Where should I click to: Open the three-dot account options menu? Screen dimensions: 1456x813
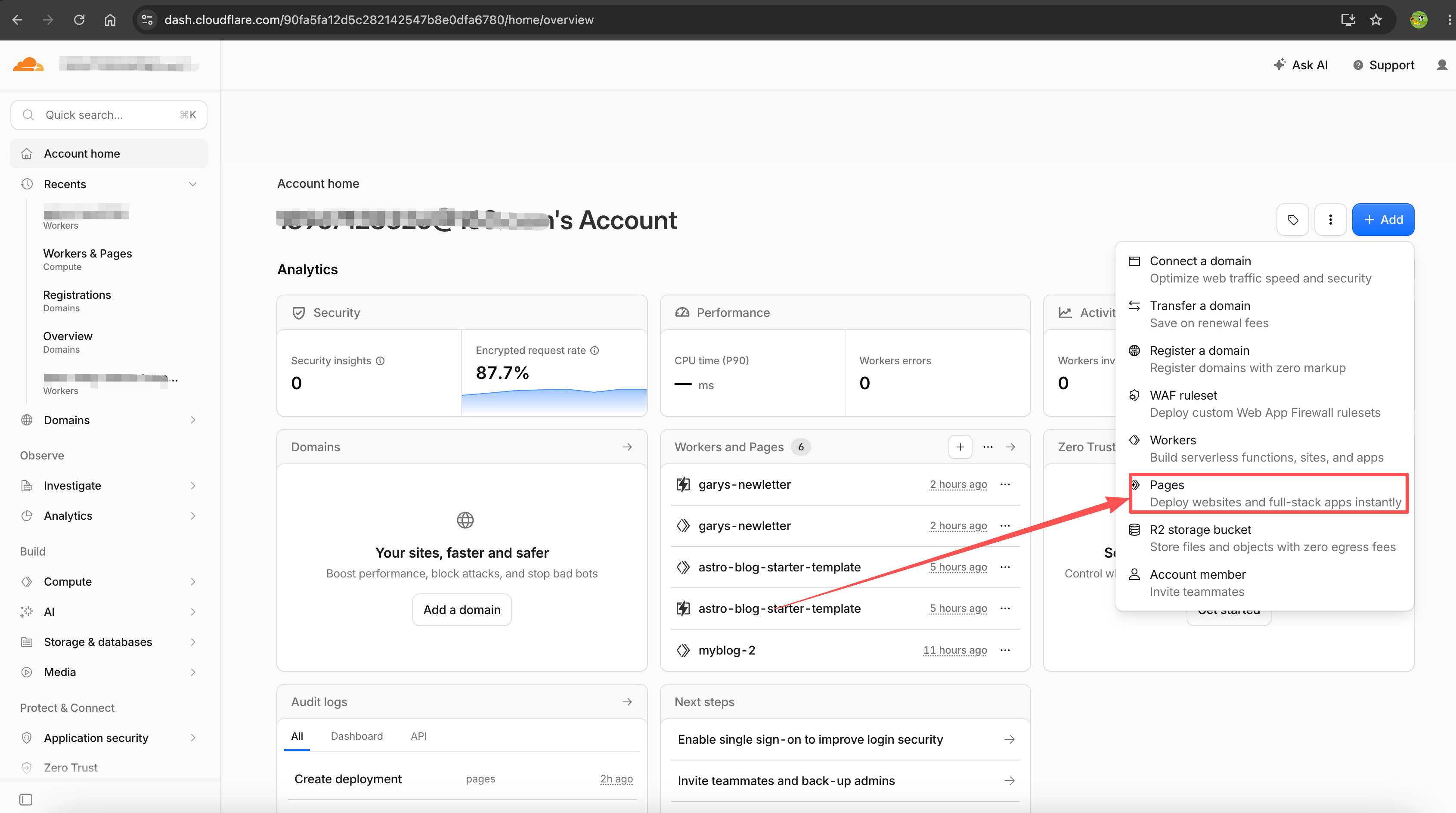click(1331, 219)
